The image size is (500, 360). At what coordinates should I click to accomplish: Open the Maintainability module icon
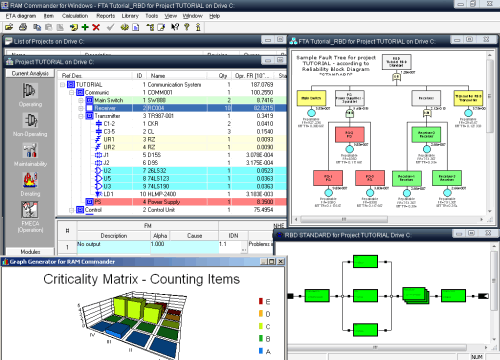[x=30, y=150]
